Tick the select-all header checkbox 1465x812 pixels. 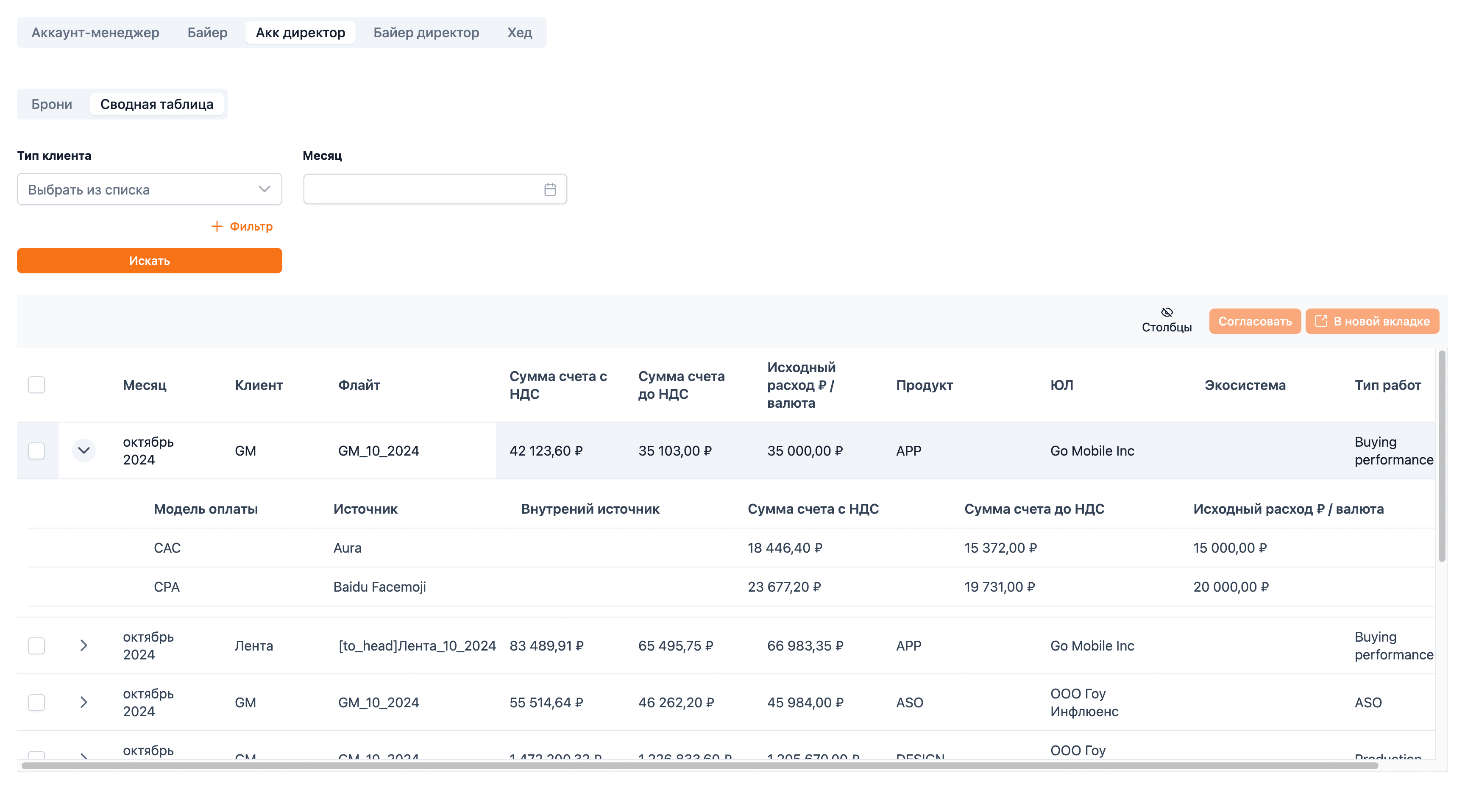[x=36, y=385]
